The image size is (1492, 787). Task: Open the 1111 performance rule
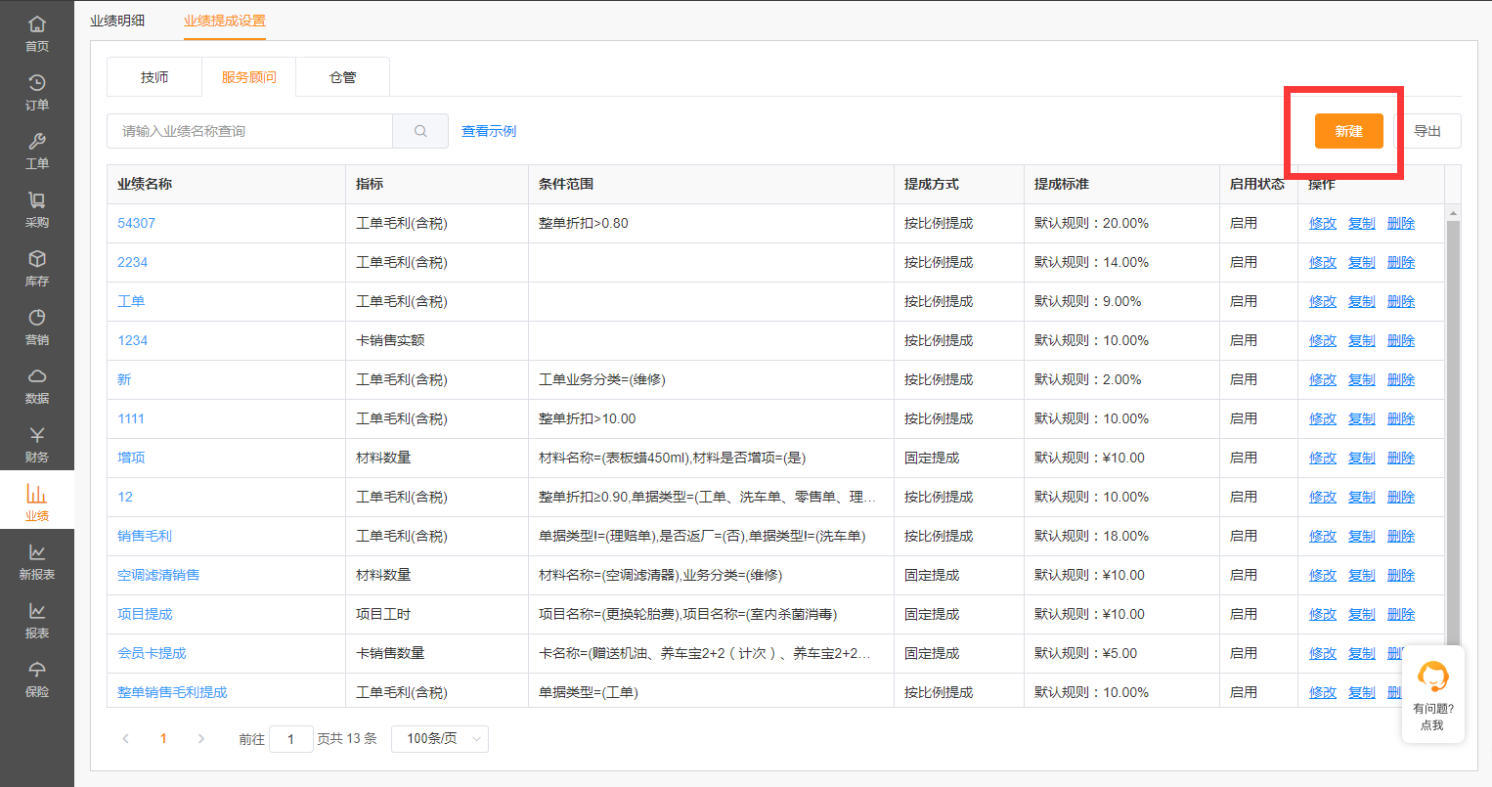(x=131, y=418)
